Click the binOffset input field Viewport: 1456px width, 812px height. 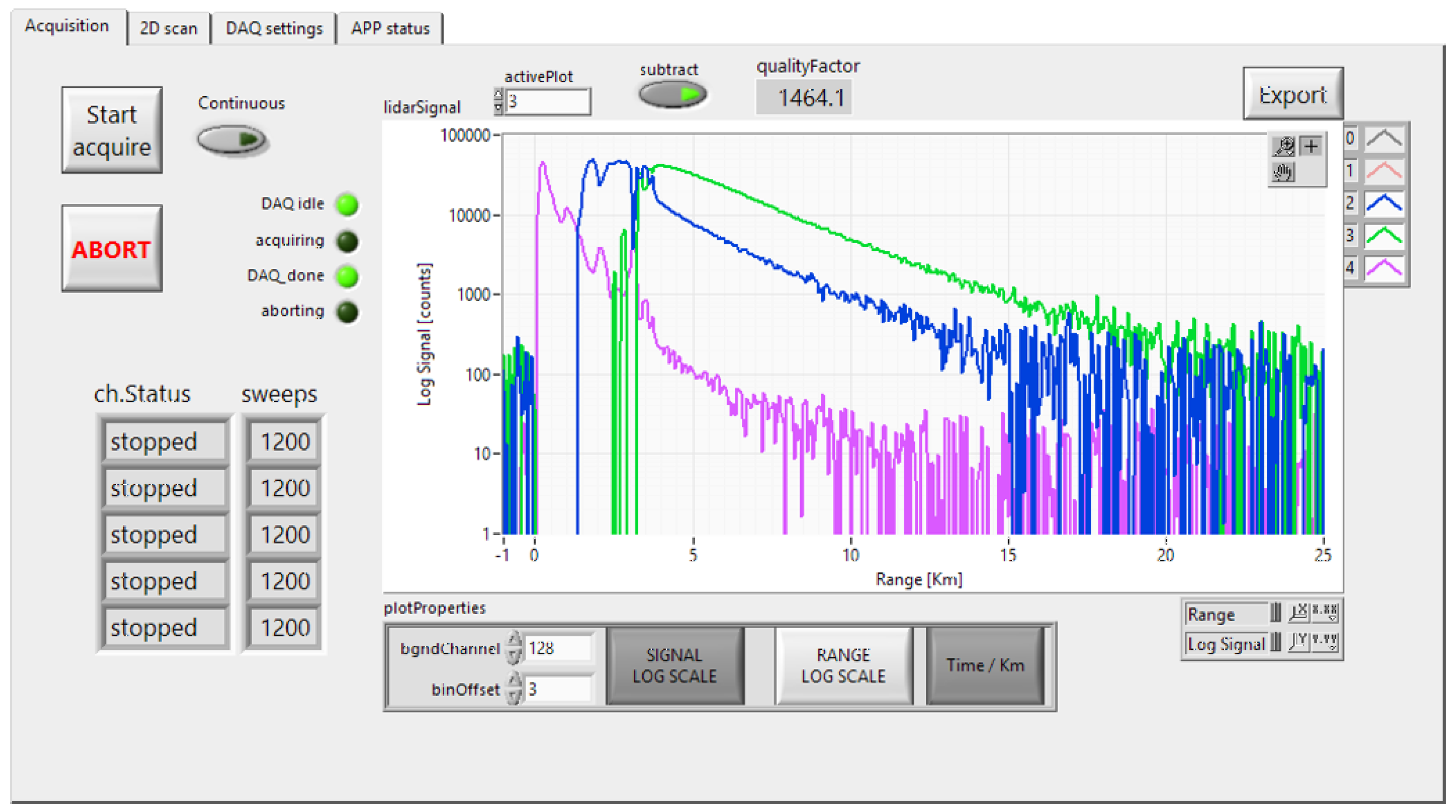click(x=558, y=689)
